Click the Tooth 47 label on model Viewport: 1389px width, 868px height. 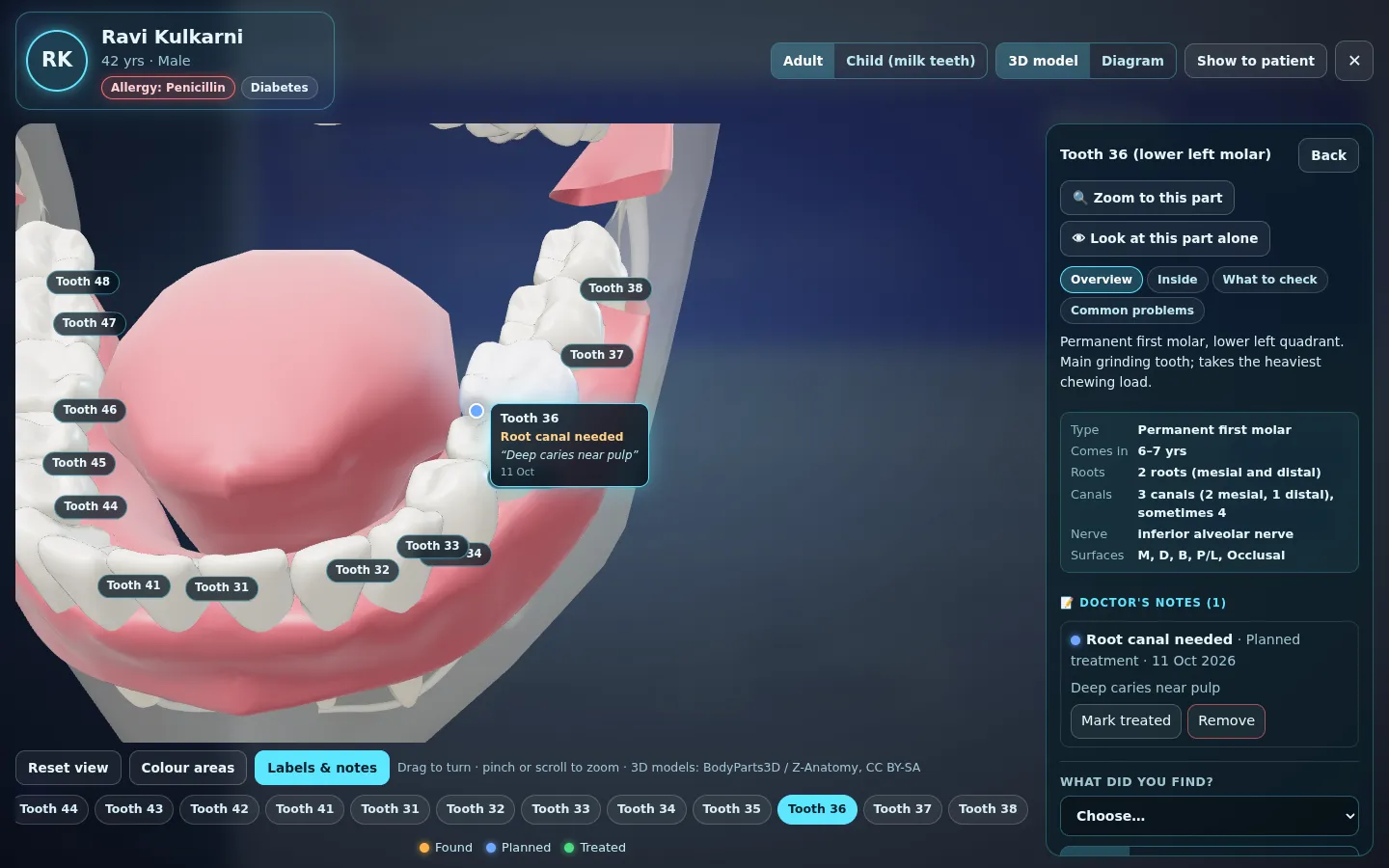[89, 323]
